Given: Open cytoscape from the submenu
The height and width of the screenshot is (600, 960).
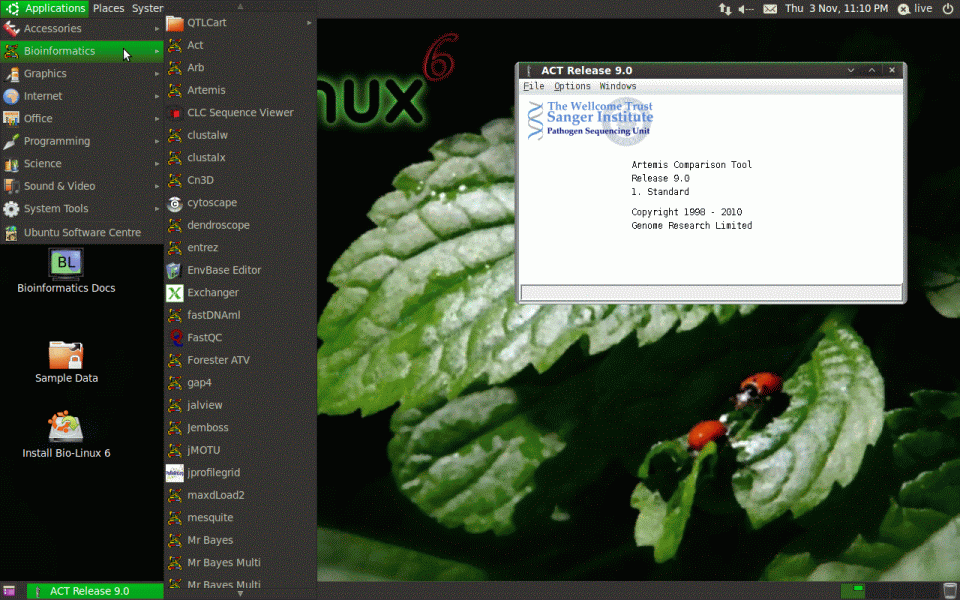Looking at the screenshot, I should coord(211,203).
